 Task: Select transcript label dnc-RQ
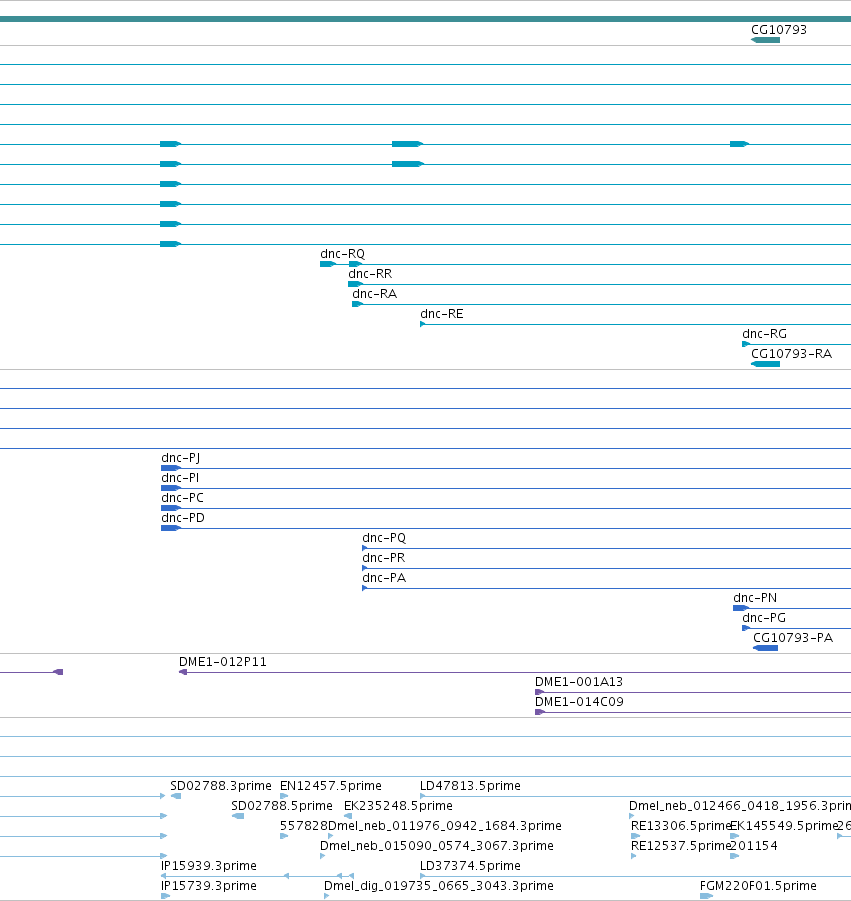pyautogui.click(x=342, y=254)
